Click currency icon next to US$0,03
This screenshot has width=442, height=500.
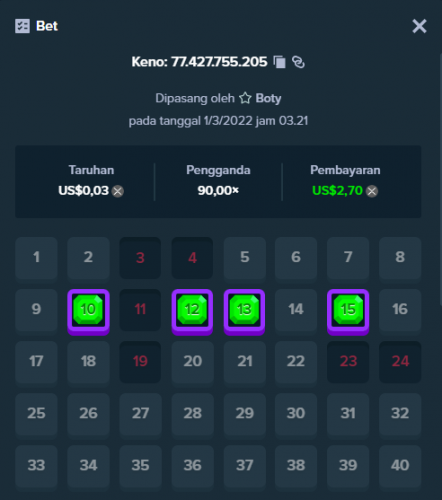117,191
